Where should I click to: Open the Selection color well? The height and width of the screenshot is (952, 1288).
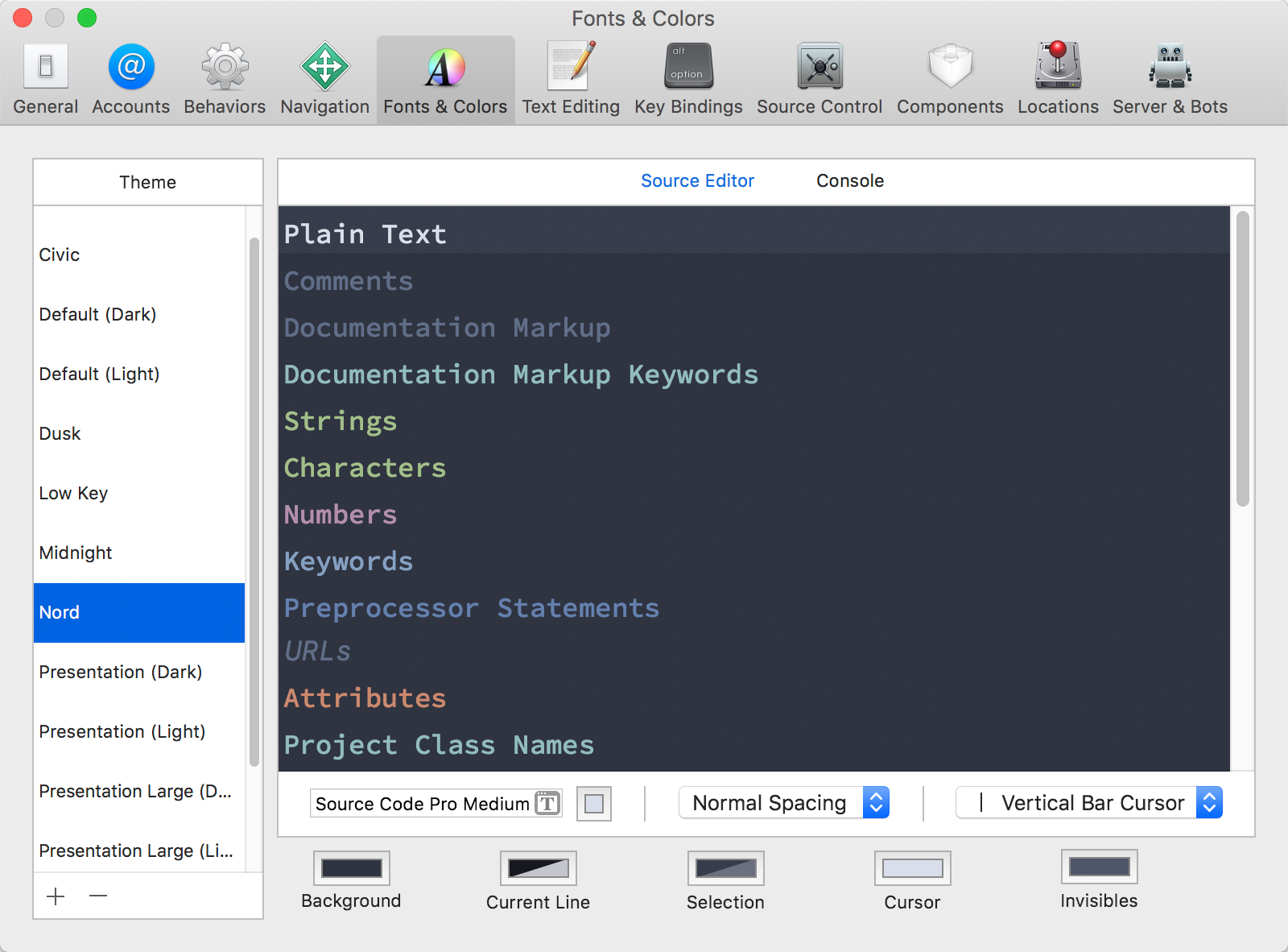[x=726, y=868]
